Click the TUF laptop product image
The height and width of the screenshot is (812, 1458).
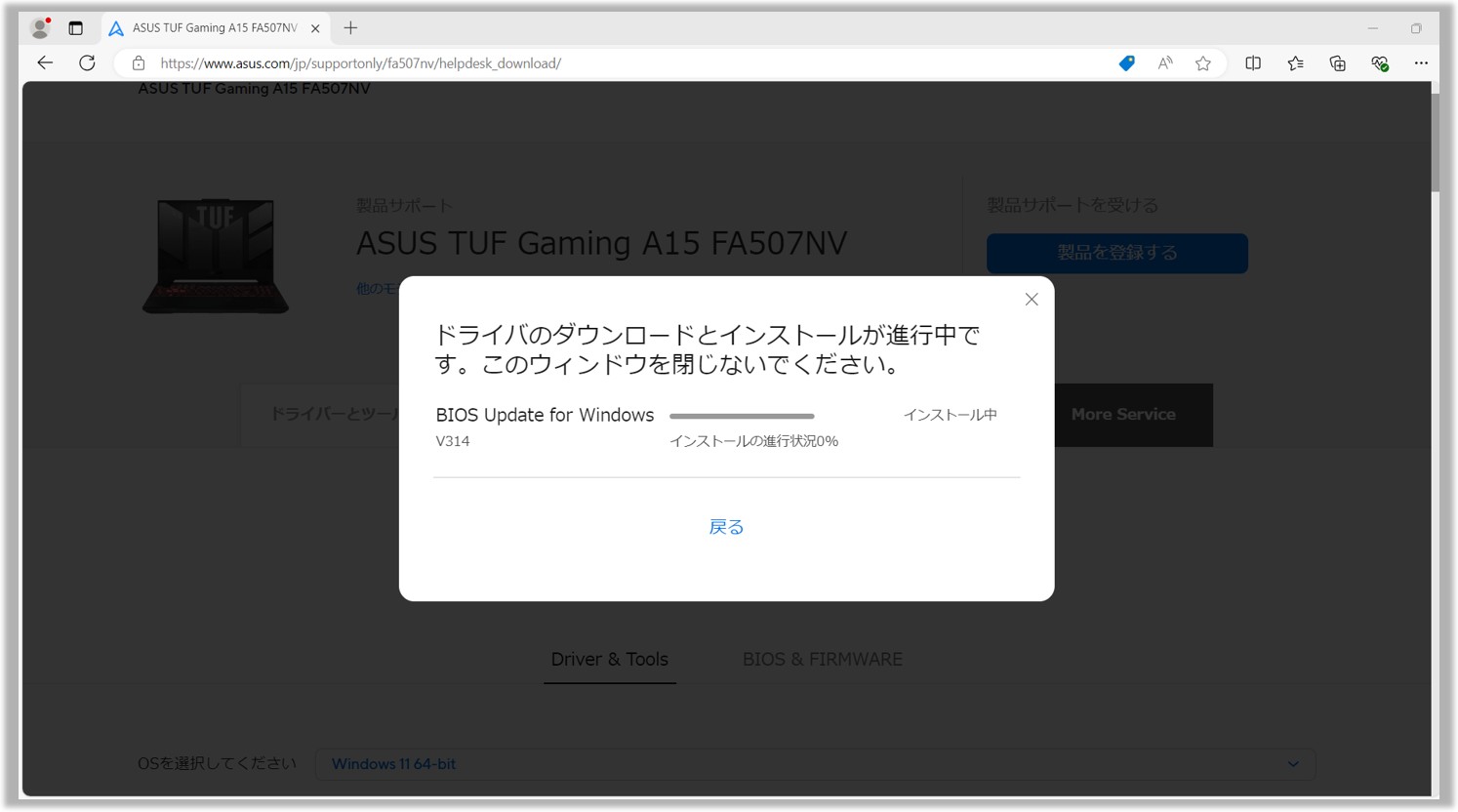216,256
